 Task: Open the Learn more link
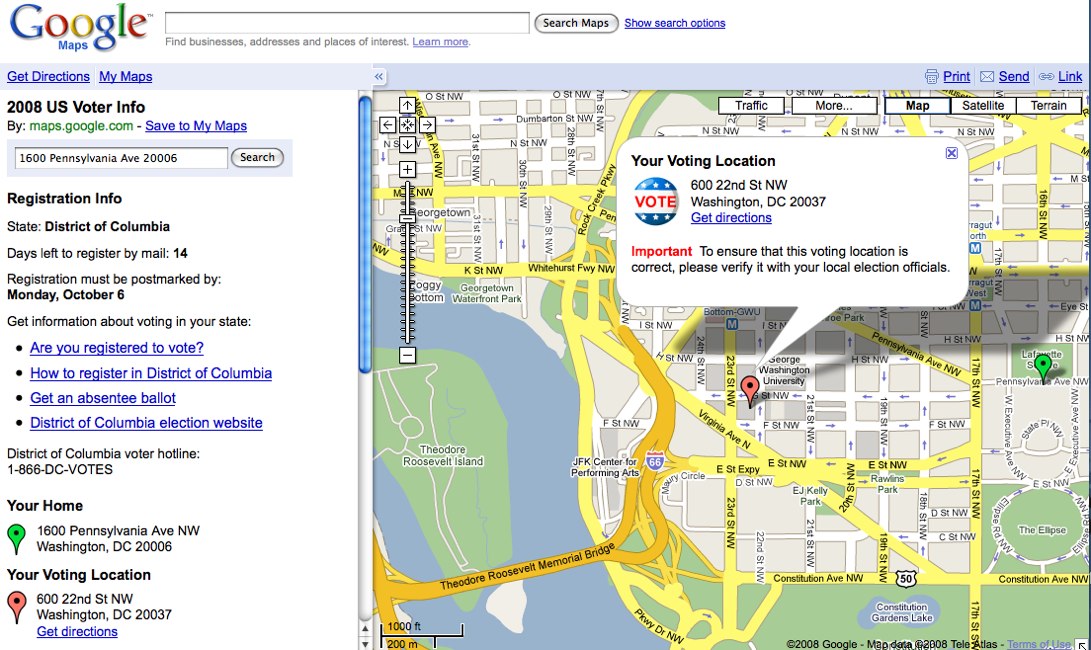(440, 42)
